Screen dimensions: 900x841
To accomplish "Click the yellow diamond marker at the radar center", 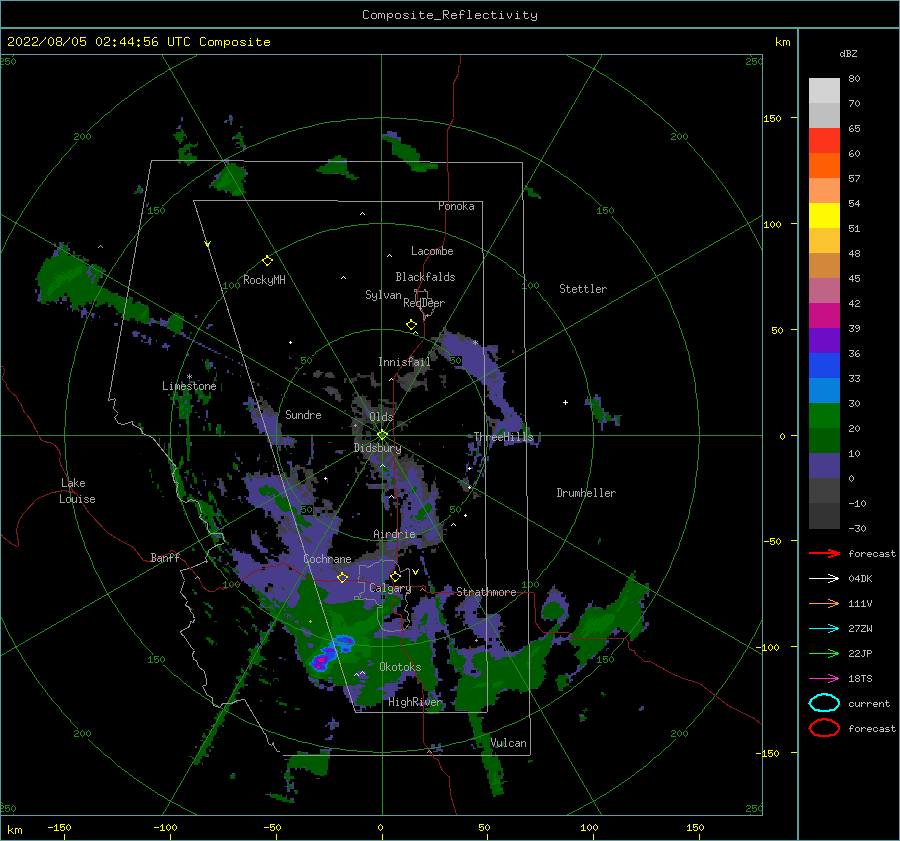I will pyautogui.click(x=382, y=435).
